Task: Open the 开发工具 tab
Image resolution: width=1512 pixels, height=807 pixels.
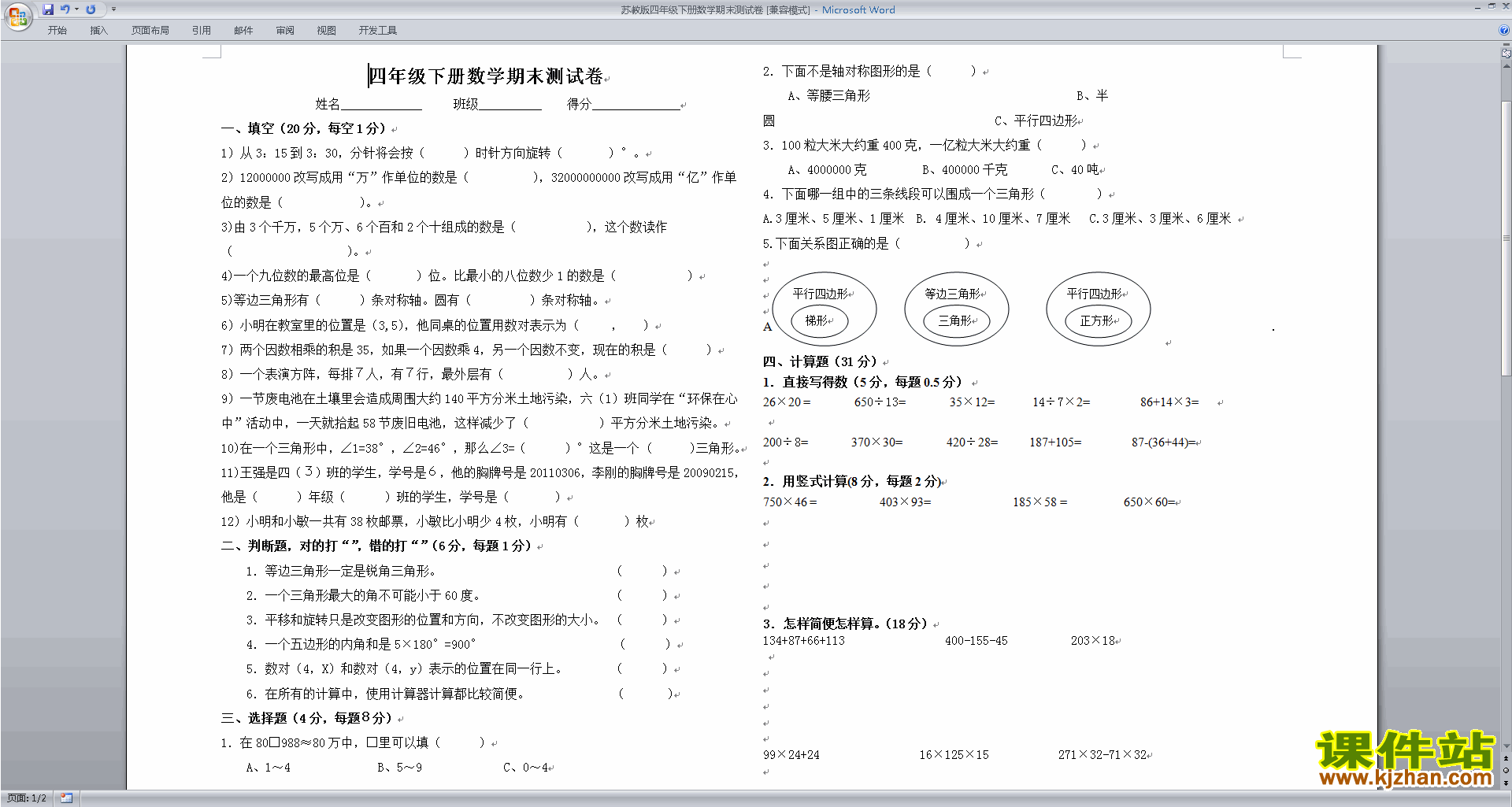Action: 378,31
